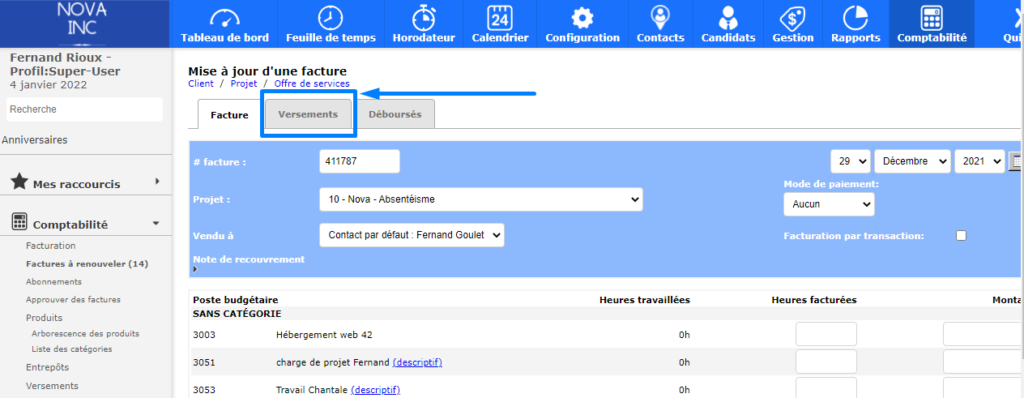
Task: Open the date picker calendar icon
Action: coord(1016,161)
